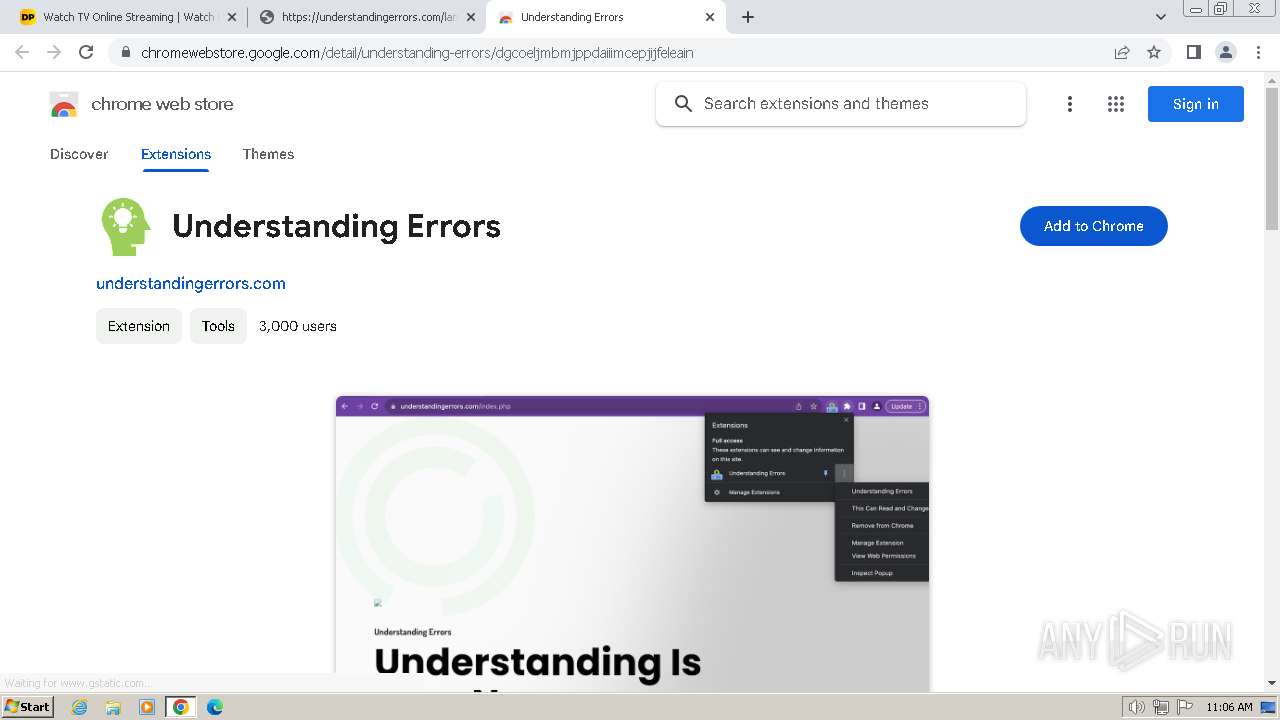Open the Themes section
1280x720 pixels.
268,154
